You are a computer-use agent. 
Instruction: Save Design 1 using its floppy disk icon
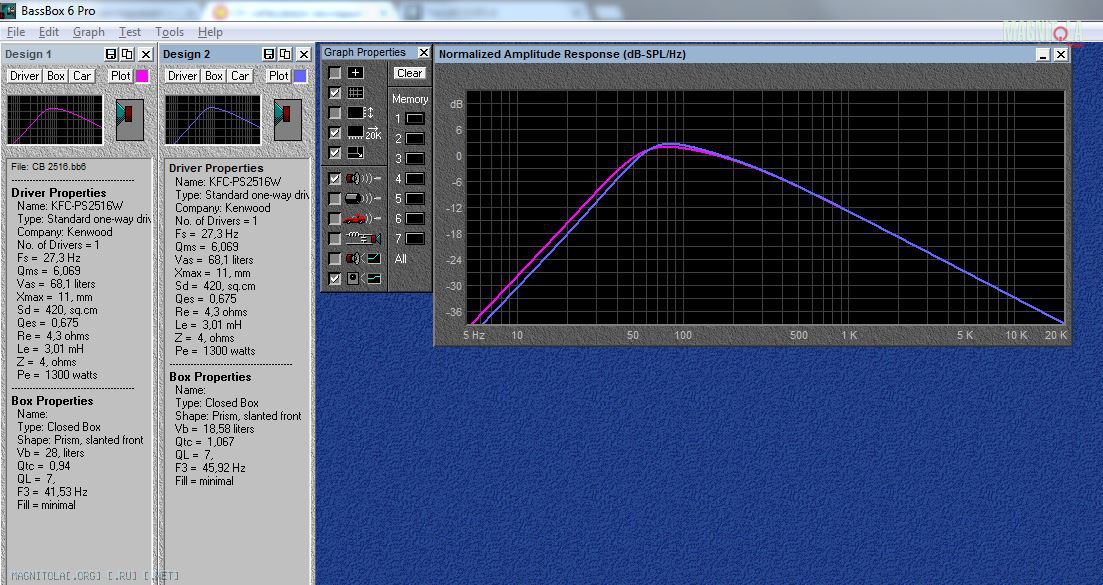[x=111, y=54]
